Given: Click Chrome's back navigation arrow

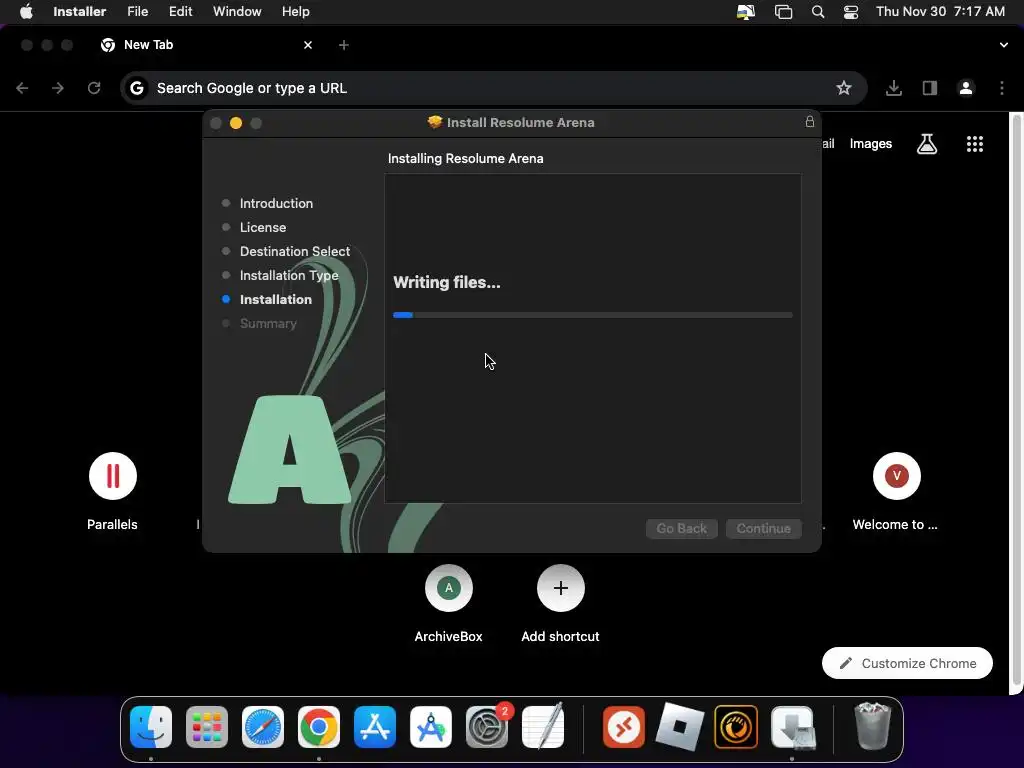Looking at the screenshot, I should pyautogui.click(x=22, y=88).
